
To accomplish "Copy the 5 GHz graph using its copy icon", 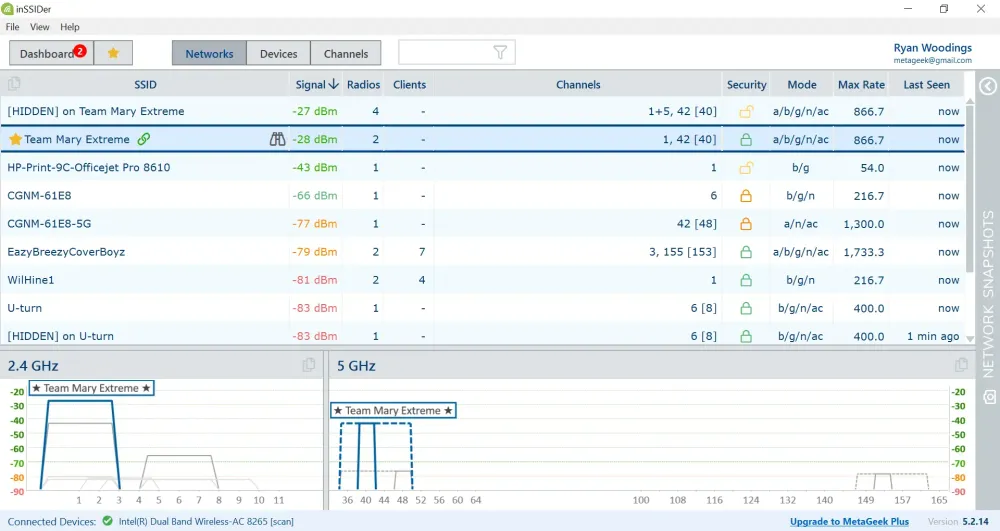I will (x=961, y=366).
